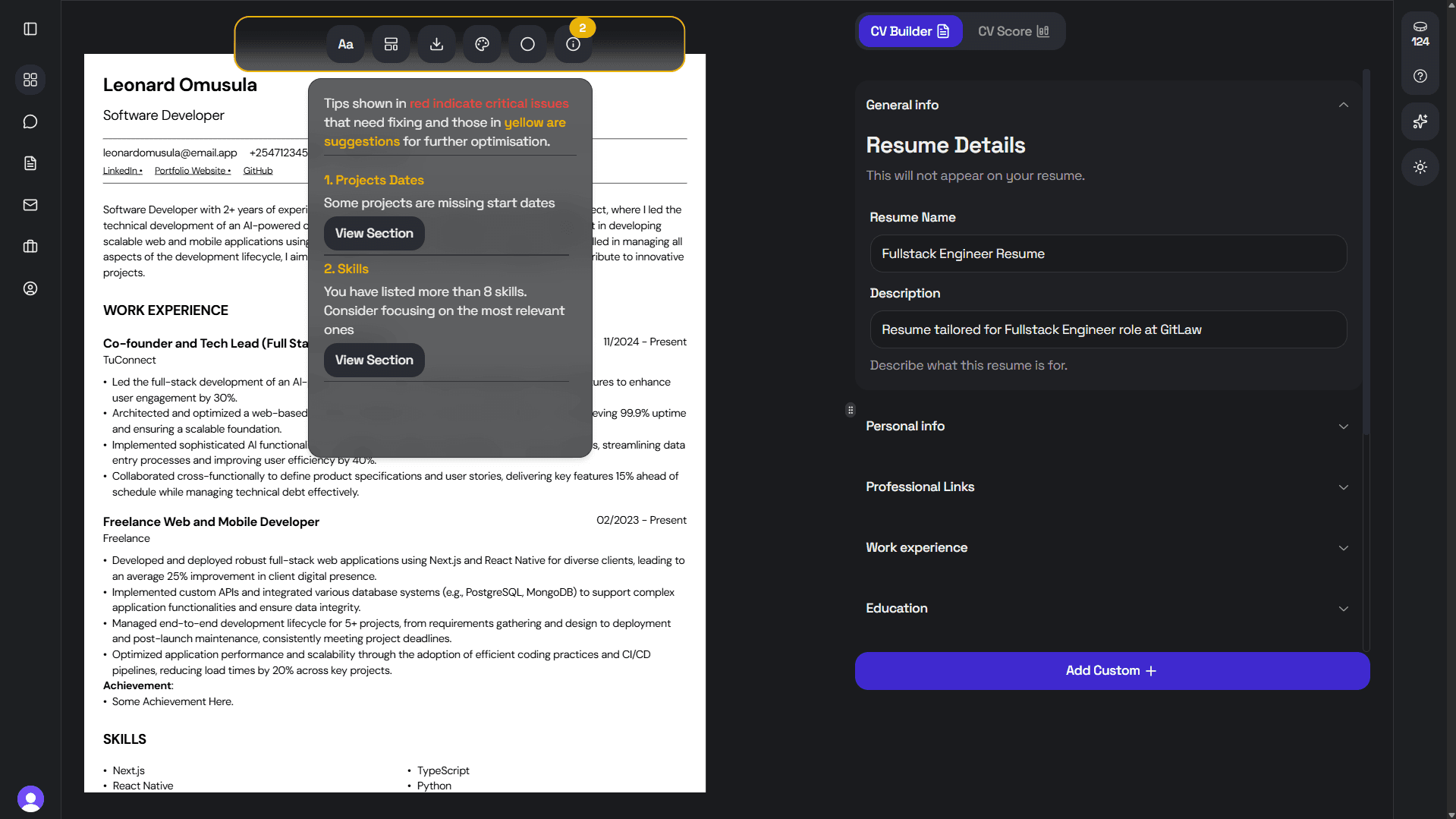Click the help question mark icon

(x=1420, y=76)
